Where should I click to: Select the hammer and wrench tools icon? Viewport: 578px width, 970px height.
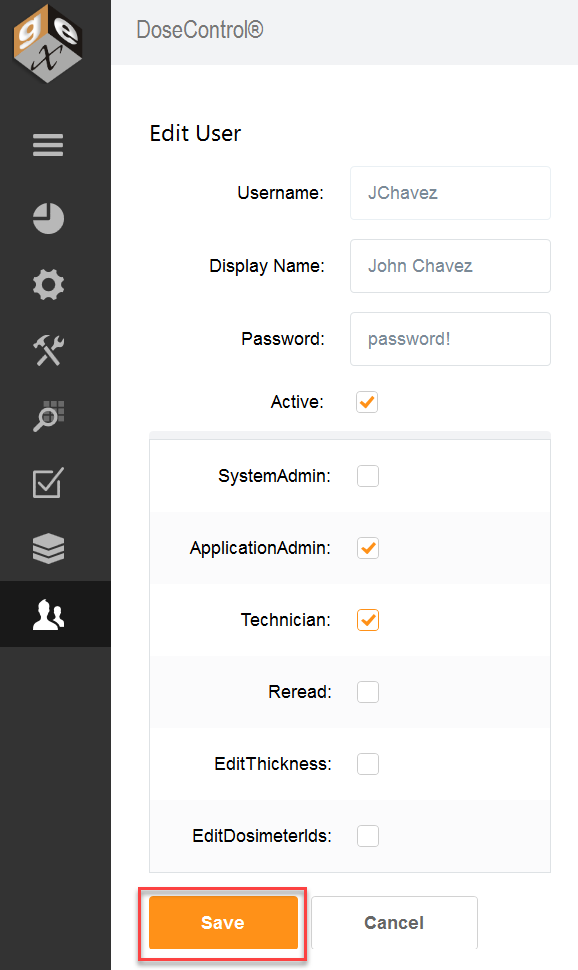pos(48,351)
